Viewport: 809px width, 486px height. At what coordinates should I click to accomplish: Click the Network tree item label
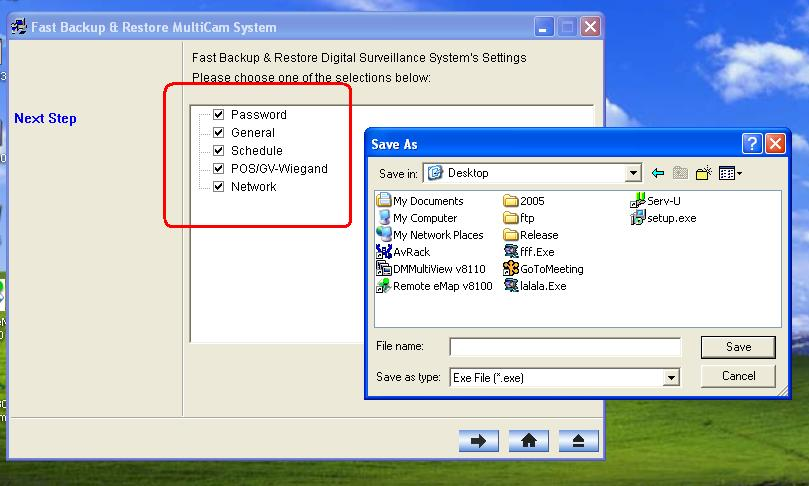pyautogui.click(x=253, y=187)
